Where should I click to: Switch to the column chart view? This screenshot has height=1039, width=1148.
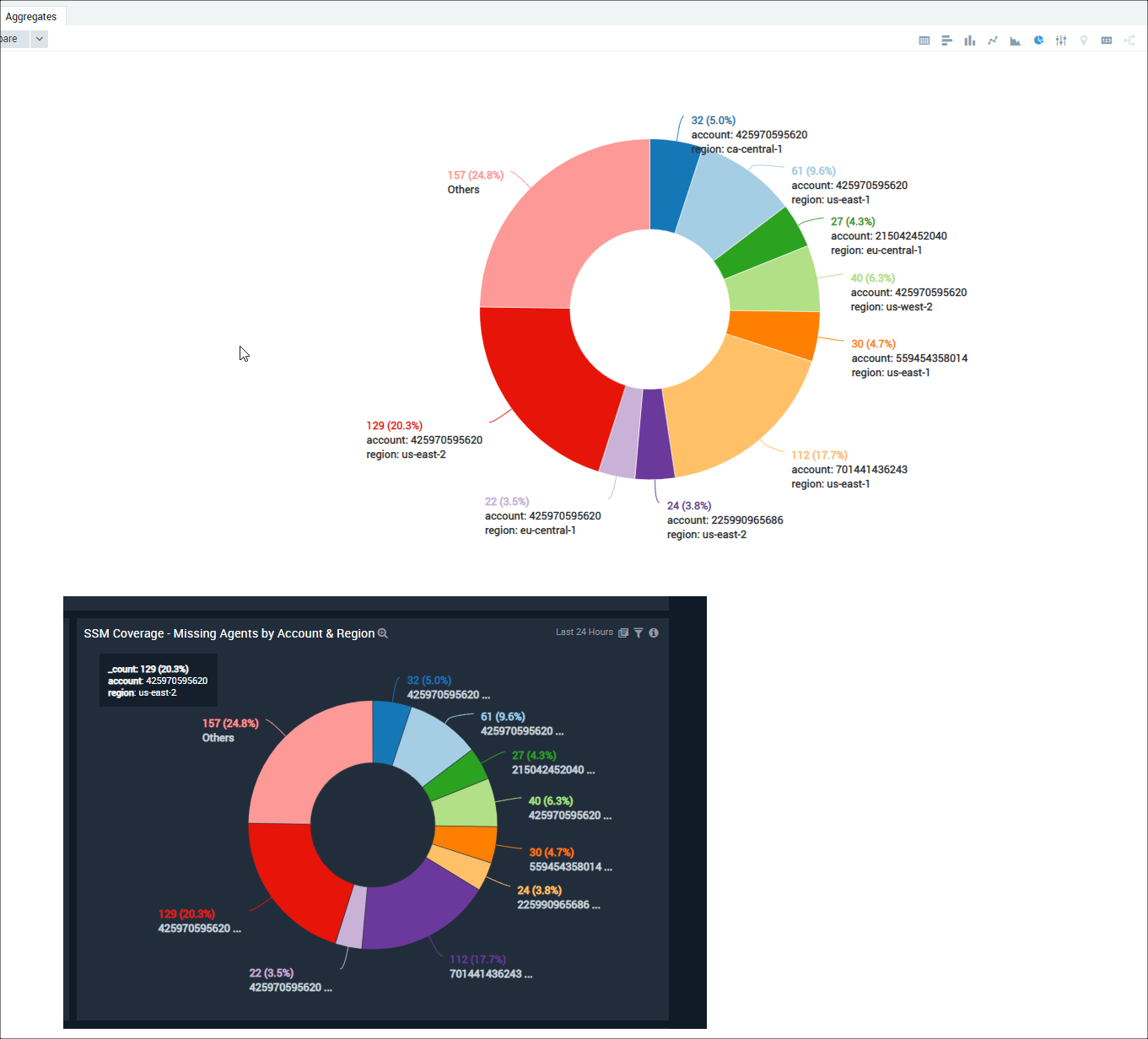tap(969, 40)
